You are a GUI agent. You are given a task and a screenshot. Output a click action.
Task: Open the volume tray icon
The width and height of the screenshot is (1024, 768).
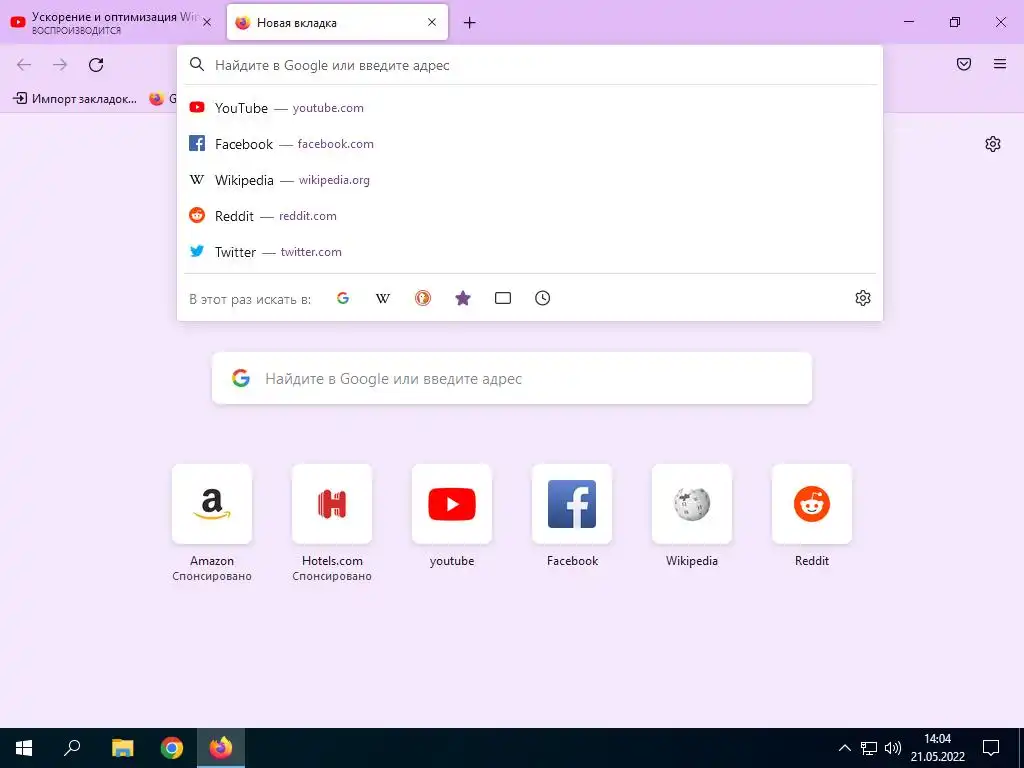tap(893, 748)
